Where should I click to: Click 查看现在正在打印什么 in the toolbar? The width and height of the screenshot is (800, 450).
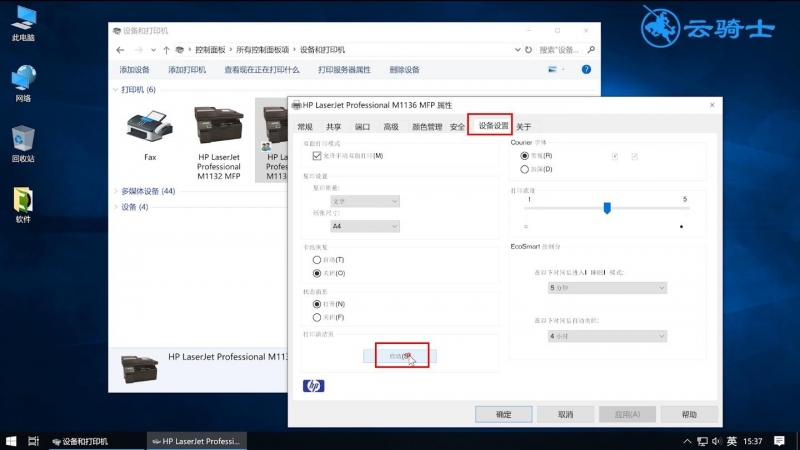tap(262, 70)
